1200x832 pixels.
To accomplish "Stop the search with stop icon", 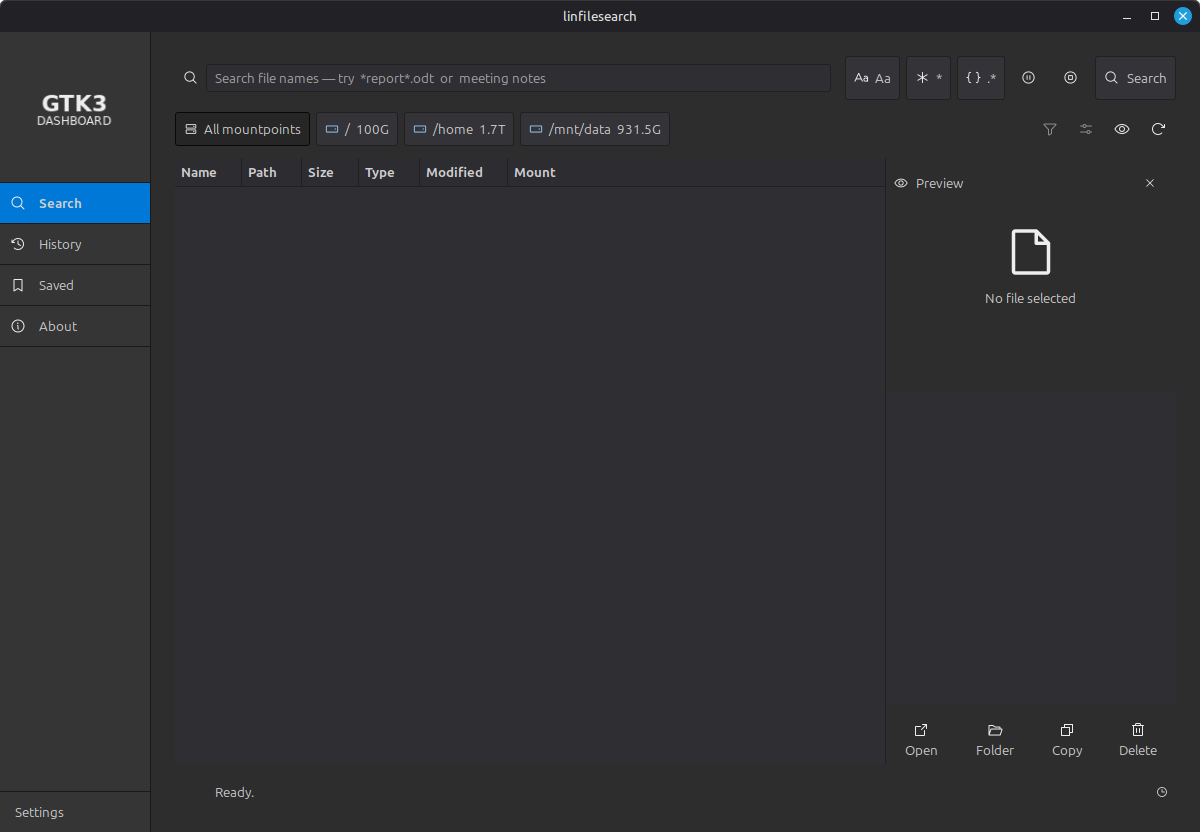I will (x=1070, y=78).
